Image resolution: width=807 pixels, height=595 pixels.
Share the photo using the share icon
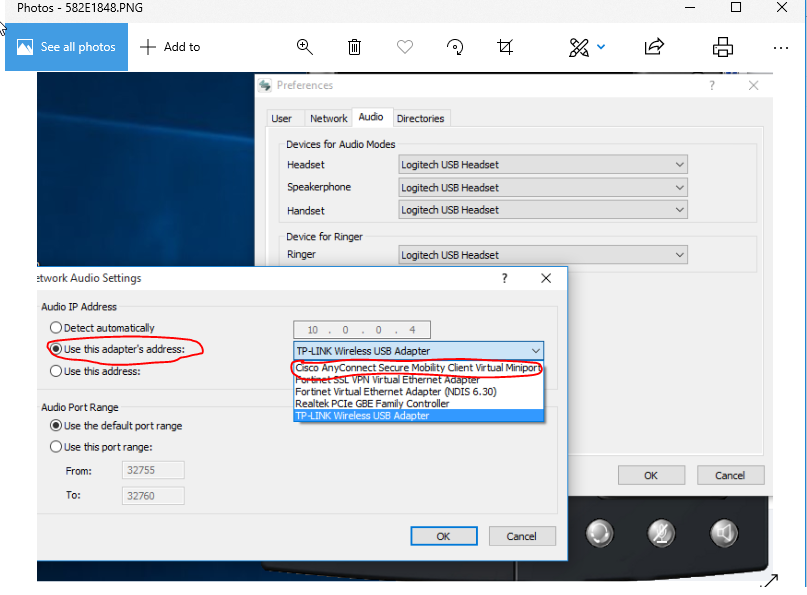click(x=654, y=47)
